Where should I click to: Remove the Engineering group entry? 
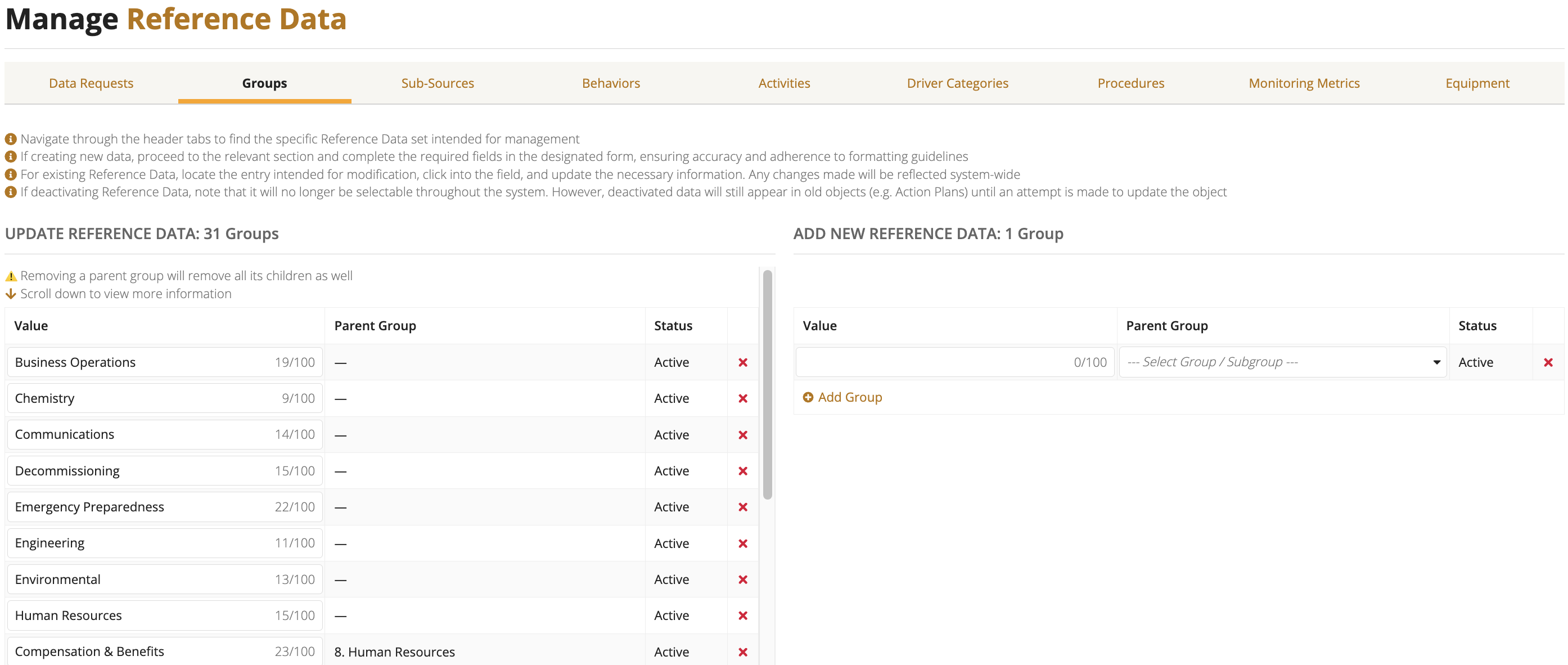[x=742, y=543]
